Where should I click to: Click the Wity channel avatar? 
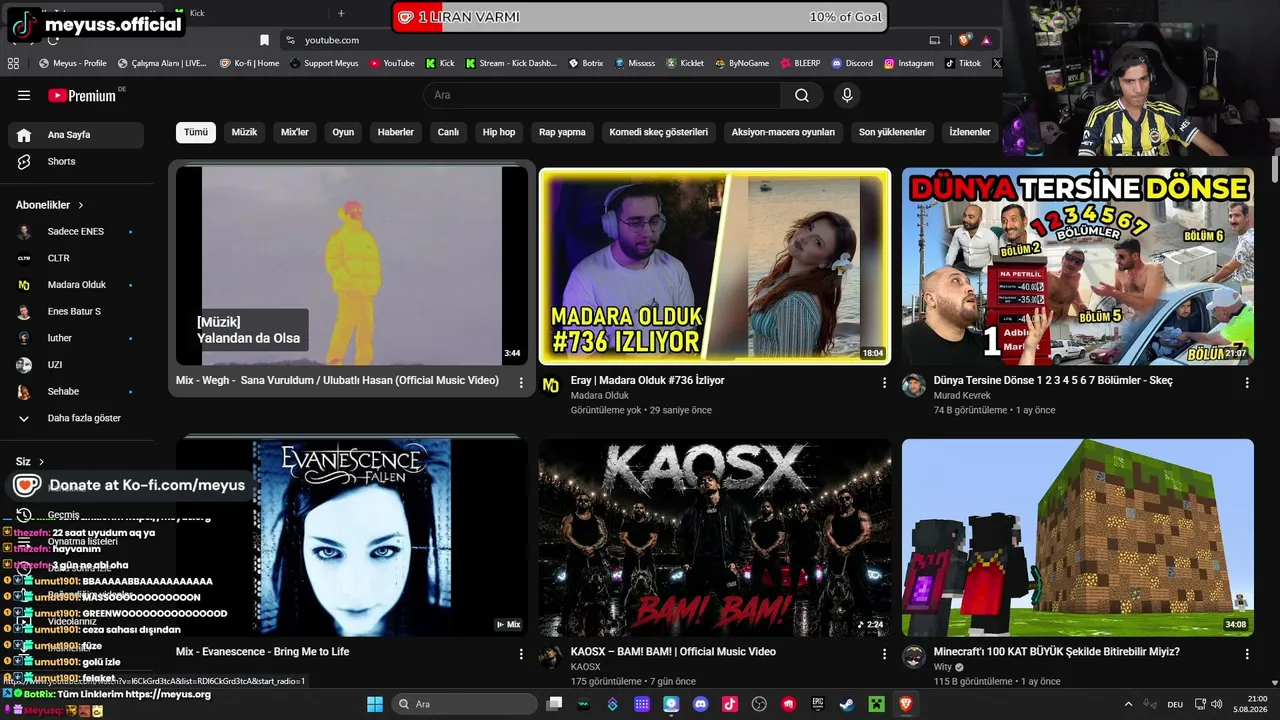coord(914,657)
